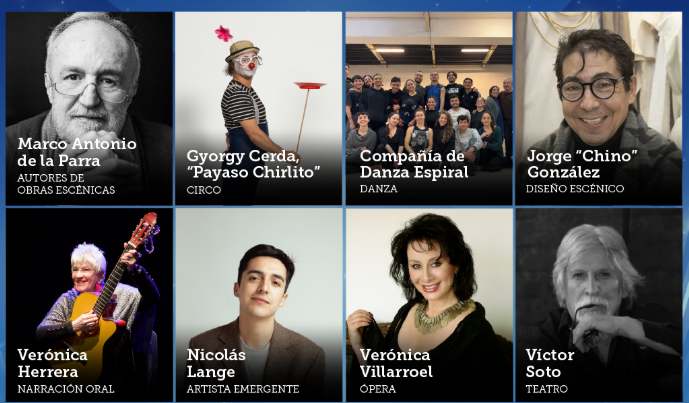The image size is (689, 403).
Task: Select the Payaso Chirlito clown photo
Action: (x=258, y=109)
